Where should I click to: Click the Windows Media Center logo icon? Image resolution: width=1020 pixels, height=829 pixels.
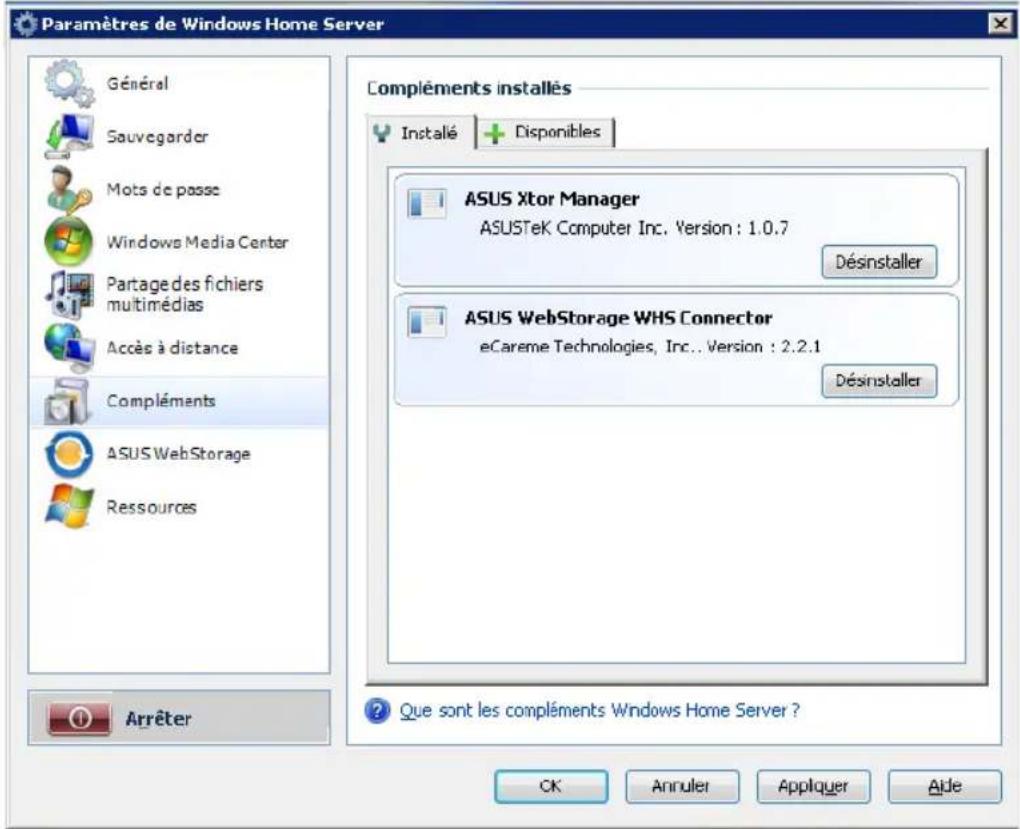point(69,242)
